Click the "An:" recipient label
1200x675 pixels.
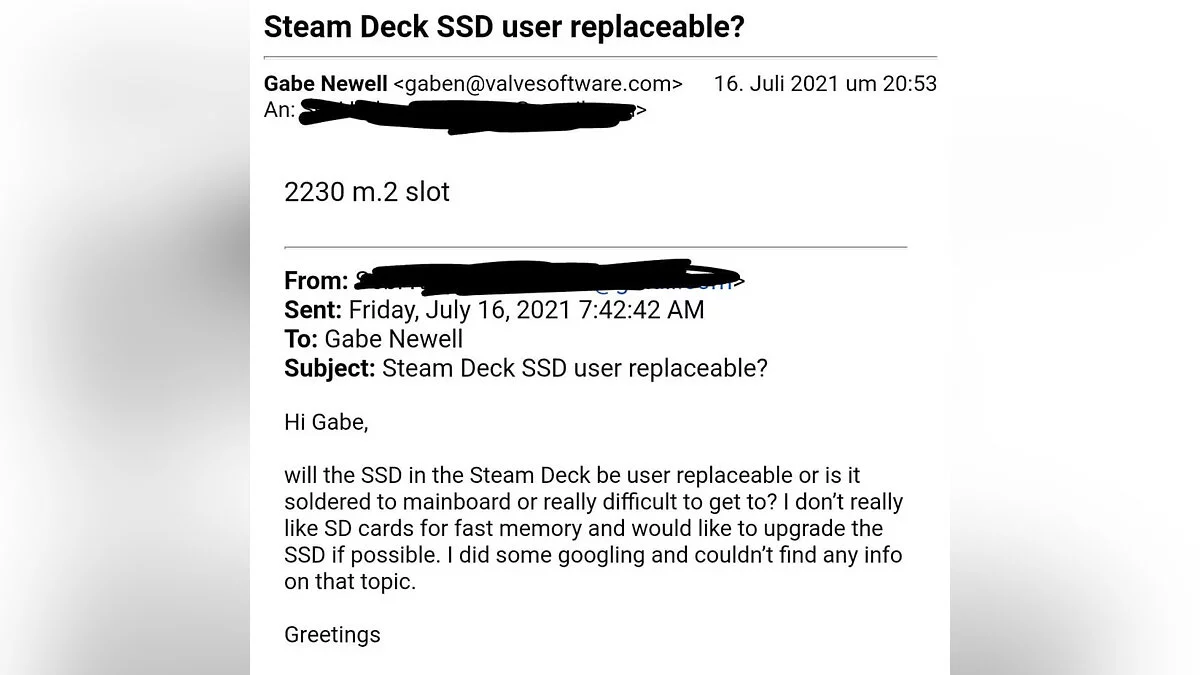pyautogui.click(x=279, y=110)
